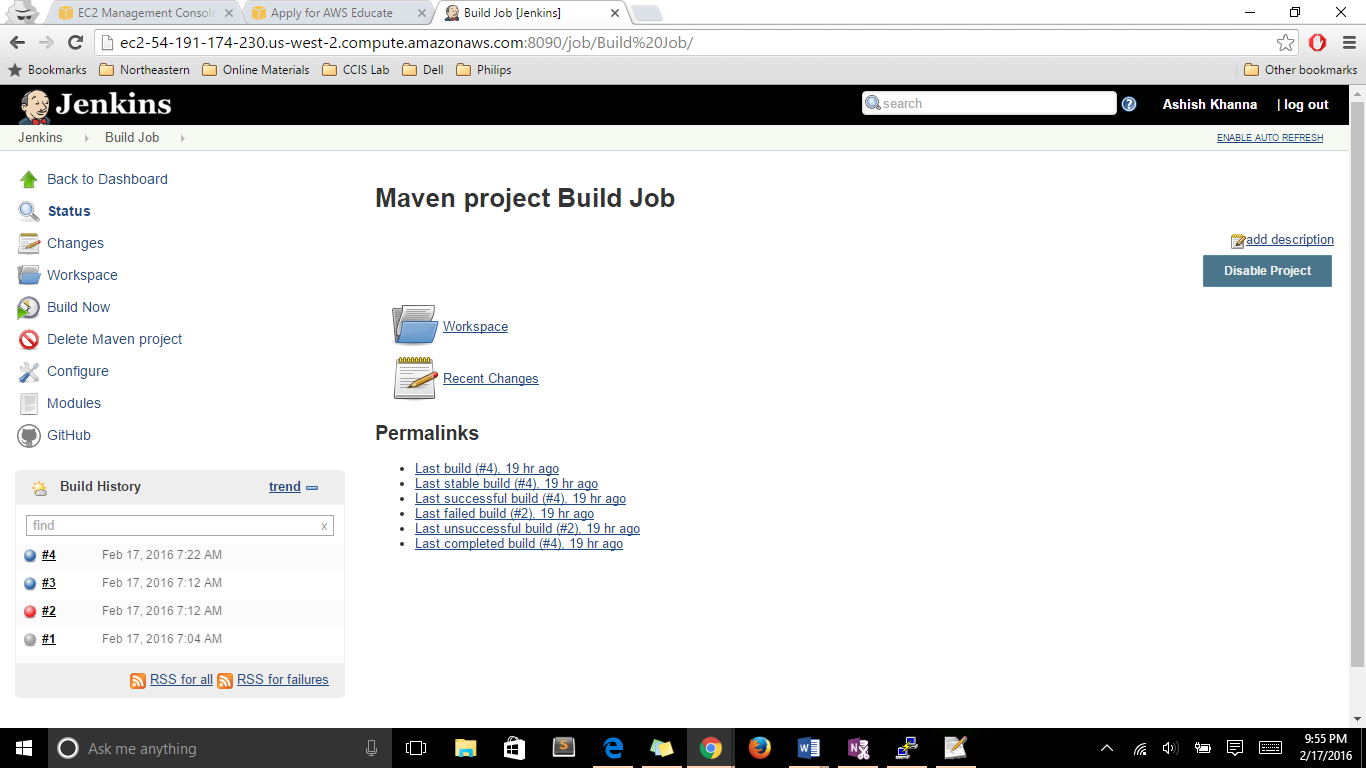1366x768 pixels.
Task: Click the GitHub octocat icon in sidebar
Action: point(29,436)
